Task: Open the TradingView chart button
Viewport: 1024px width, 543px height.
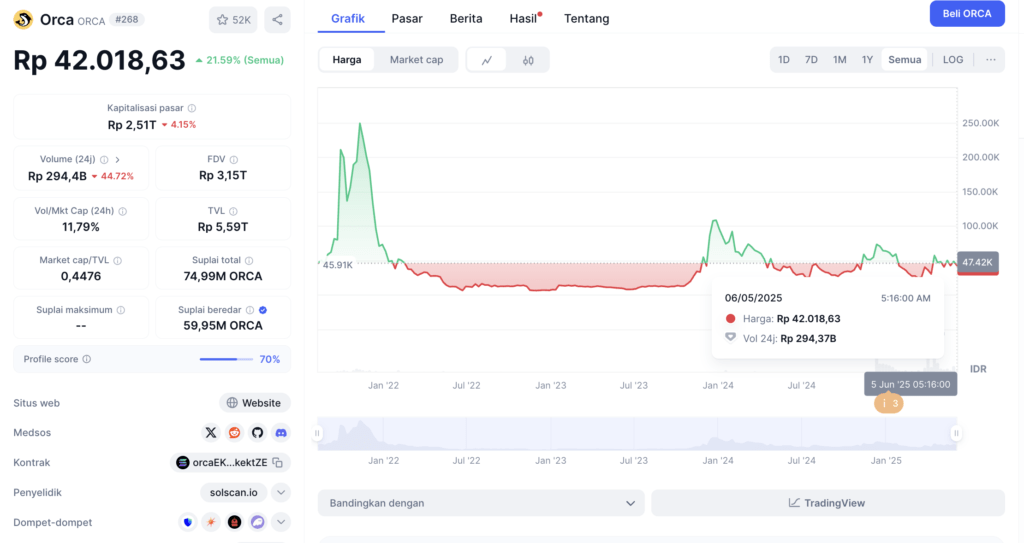Action: click(x=828, y=503)
